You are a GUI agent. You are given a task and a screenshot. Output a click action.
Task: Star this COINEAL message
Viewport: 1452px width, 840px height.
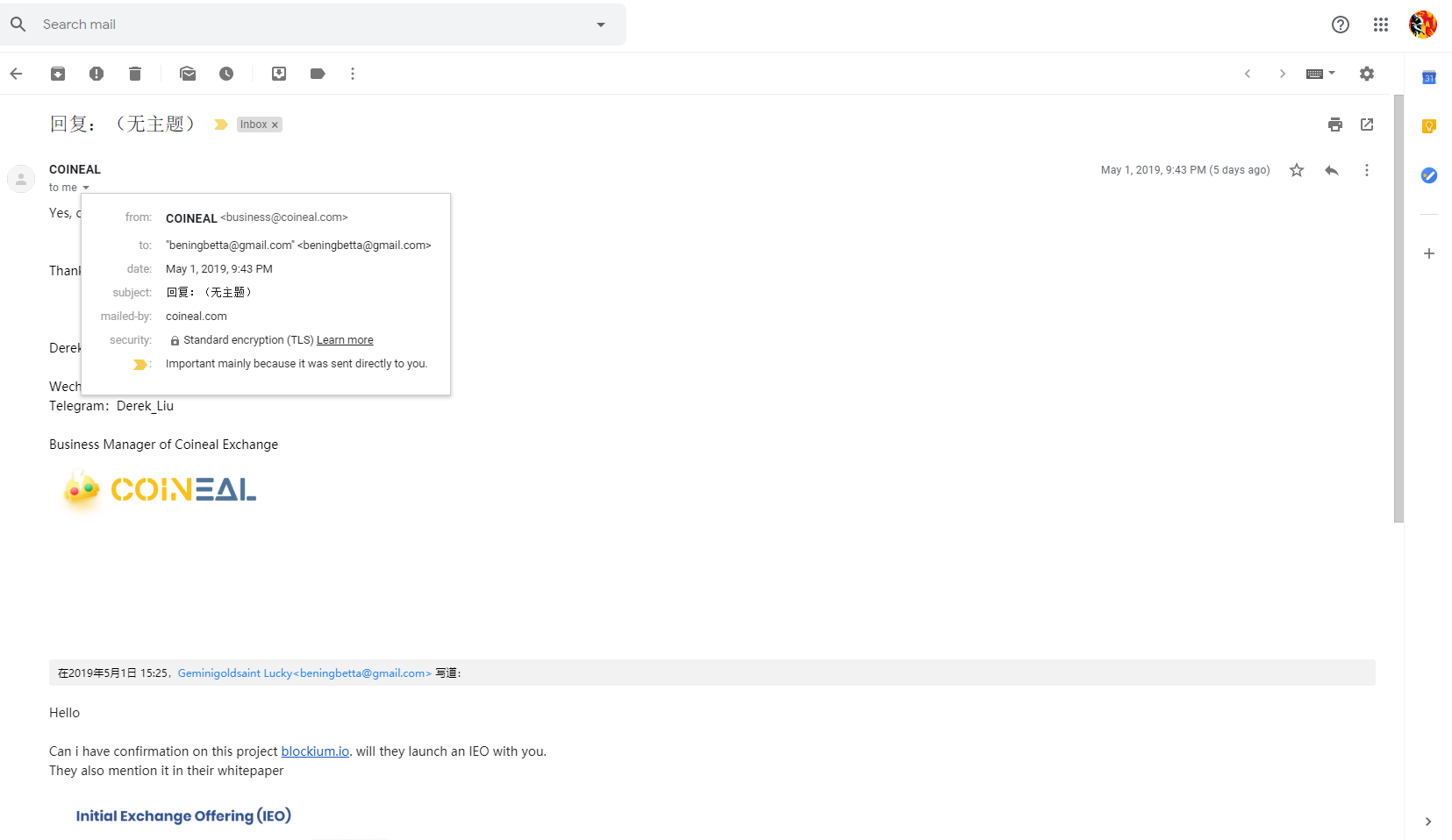click(1297, 170)
